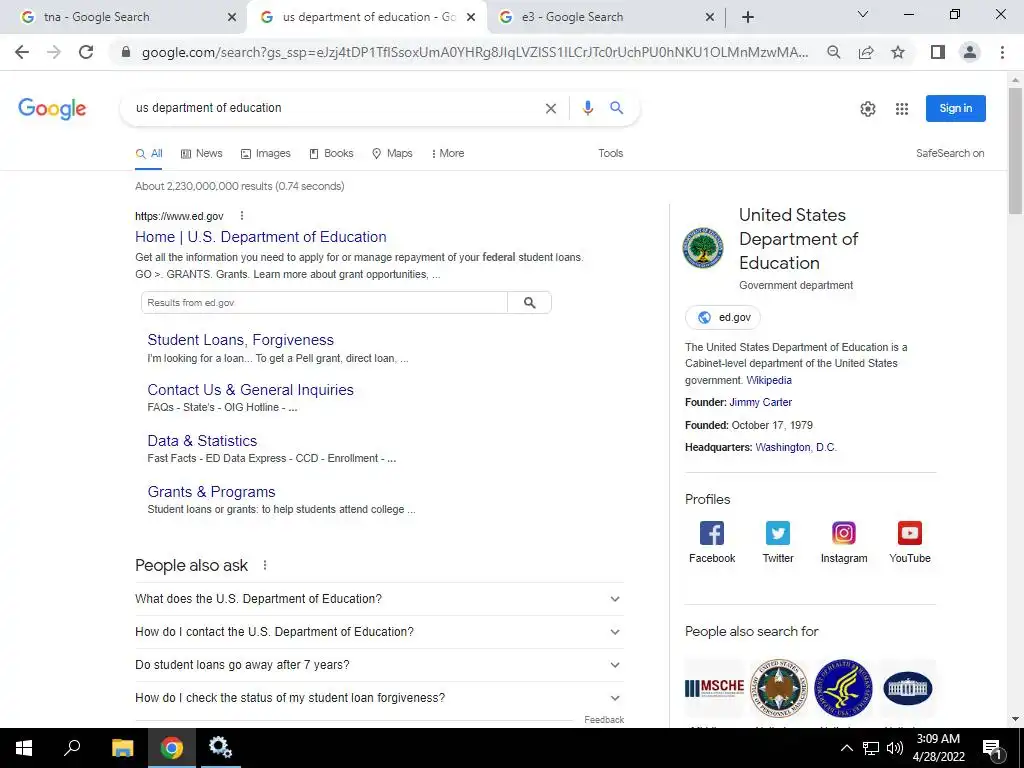The height and width of the screenshot is (768, 1024).
Task: Open the 'Grants & Programs' sitelink
Action: coord(211,492)
